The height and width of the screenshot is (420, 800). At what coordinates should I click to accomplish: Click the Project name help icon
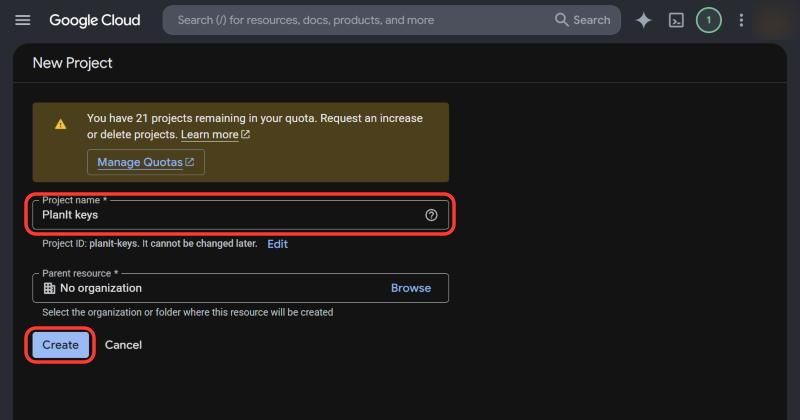tap(431, 215)
